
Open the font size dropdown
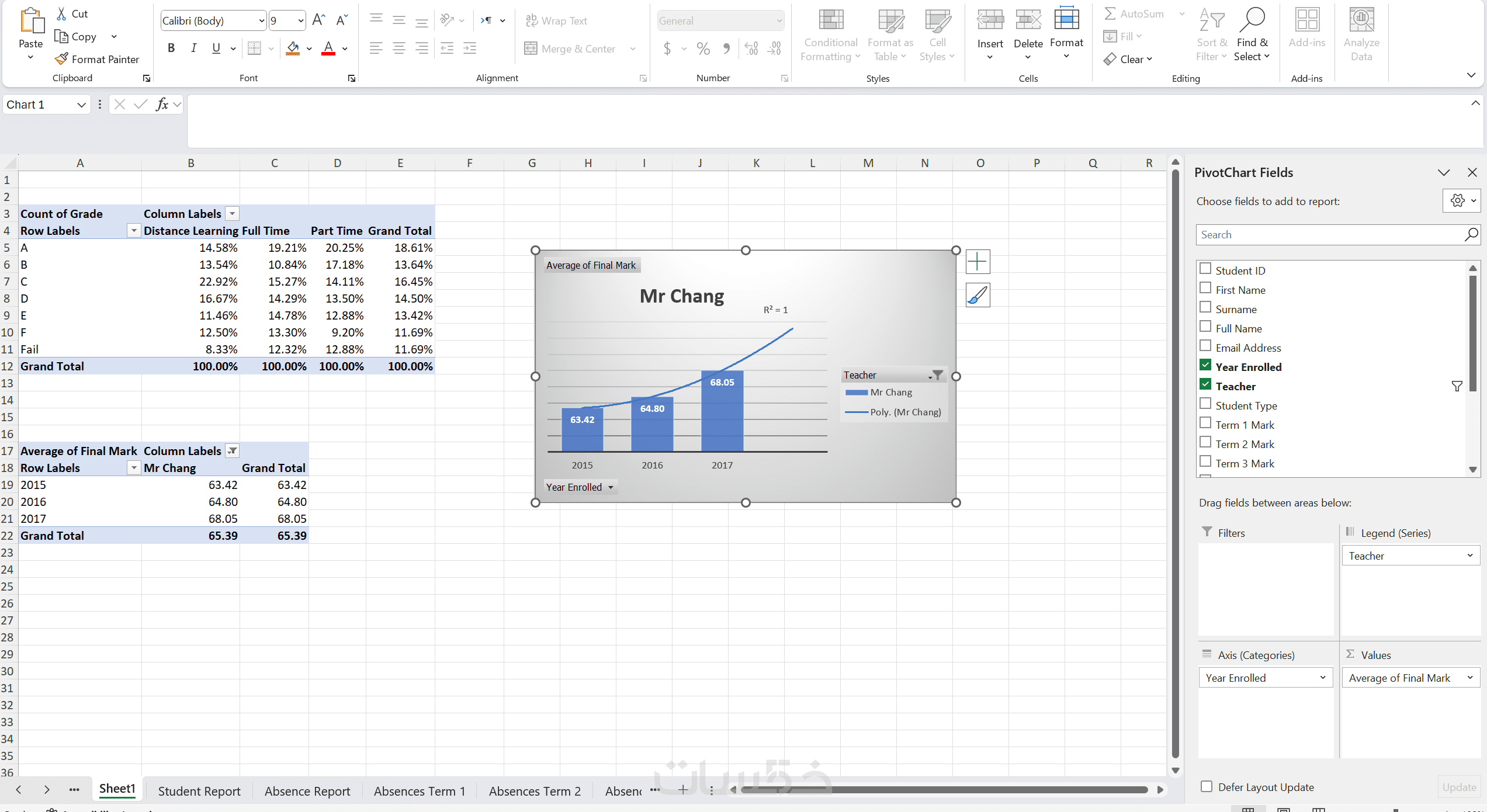point(301,21)
